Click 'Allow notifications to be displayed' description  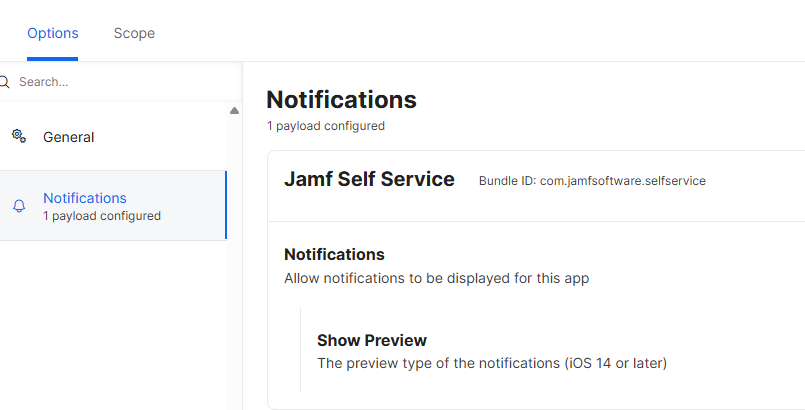tap(436, 278)
